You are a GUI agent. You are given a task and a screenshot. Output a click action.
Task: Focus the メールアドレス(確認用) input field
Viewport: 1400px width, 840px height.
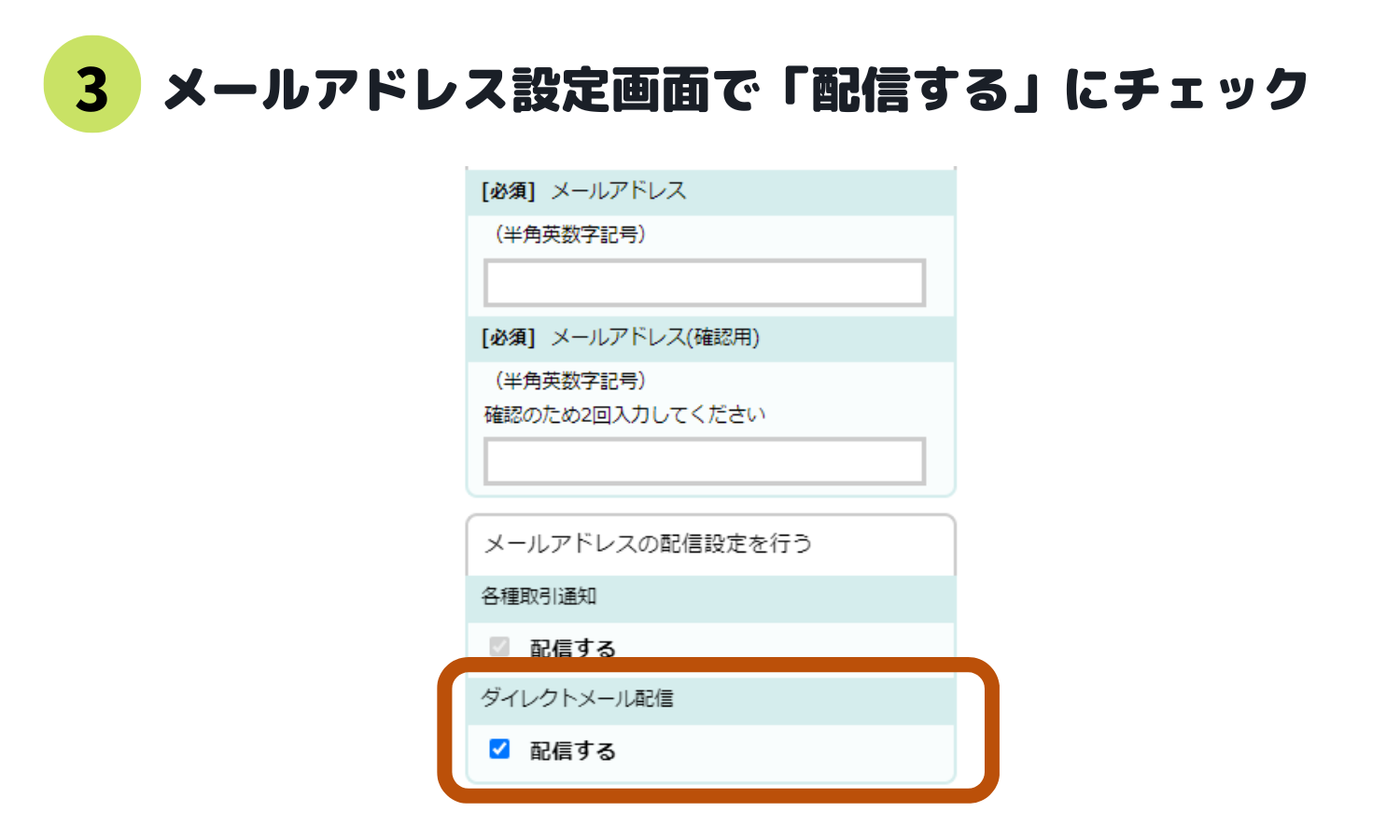point(705,461)
